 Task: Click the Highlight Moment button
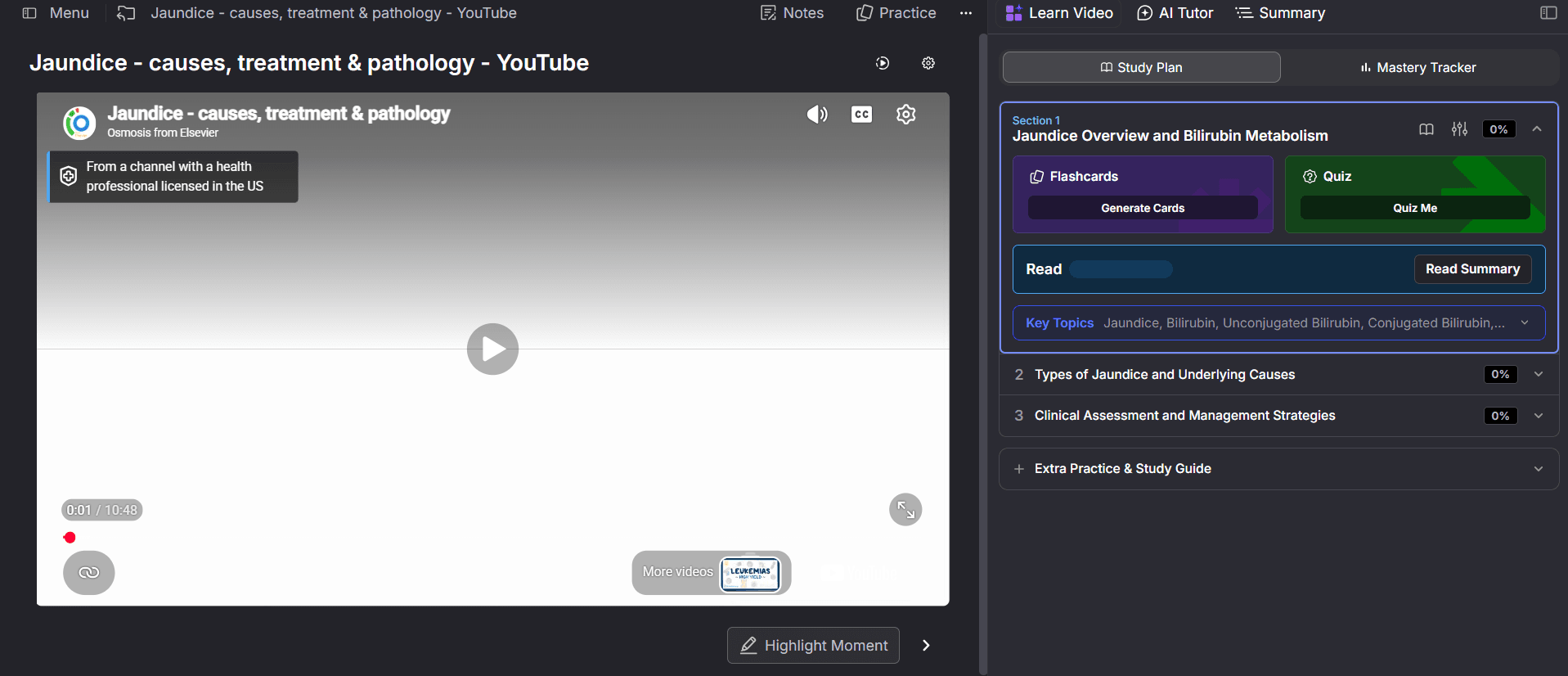(813, 645)
